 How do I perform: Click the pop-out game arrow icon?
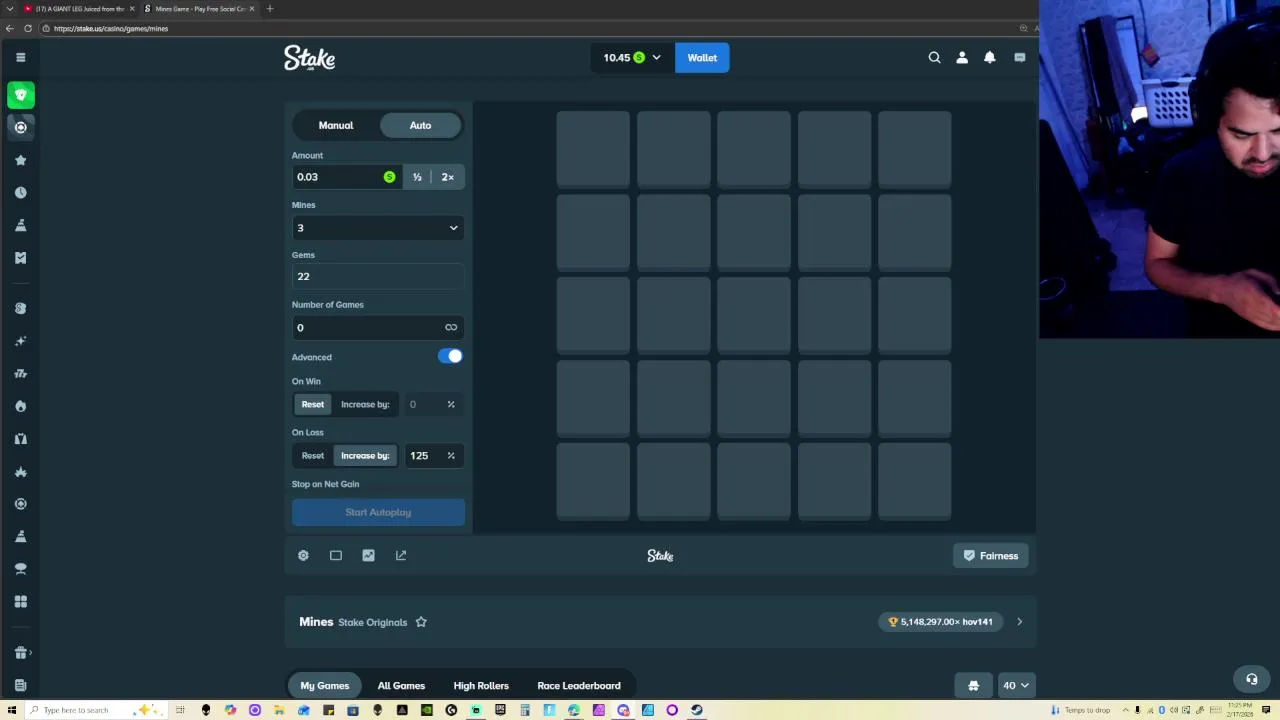(x=401, y=556)
